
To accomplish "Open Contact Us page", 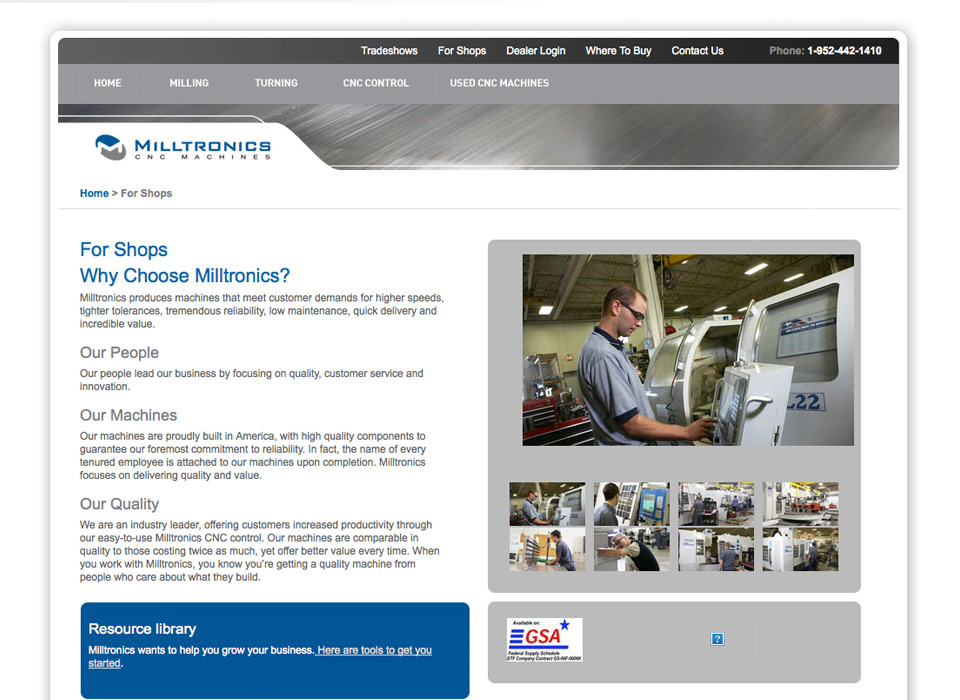I will 697,51.
